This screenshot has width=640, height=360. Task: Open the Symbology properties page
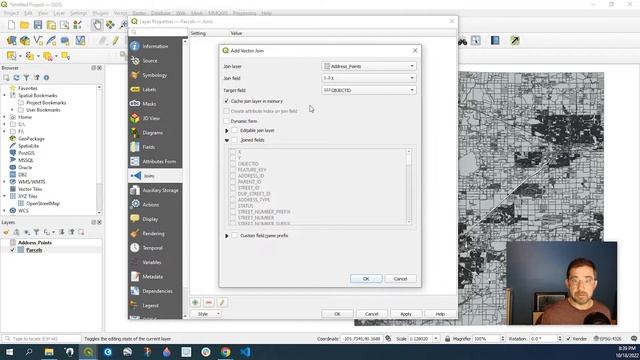point(155,75)
